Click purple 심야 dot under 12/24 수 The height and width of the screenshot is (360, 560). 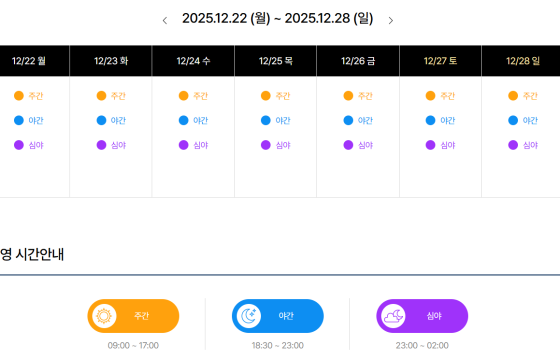coord(184,145)
